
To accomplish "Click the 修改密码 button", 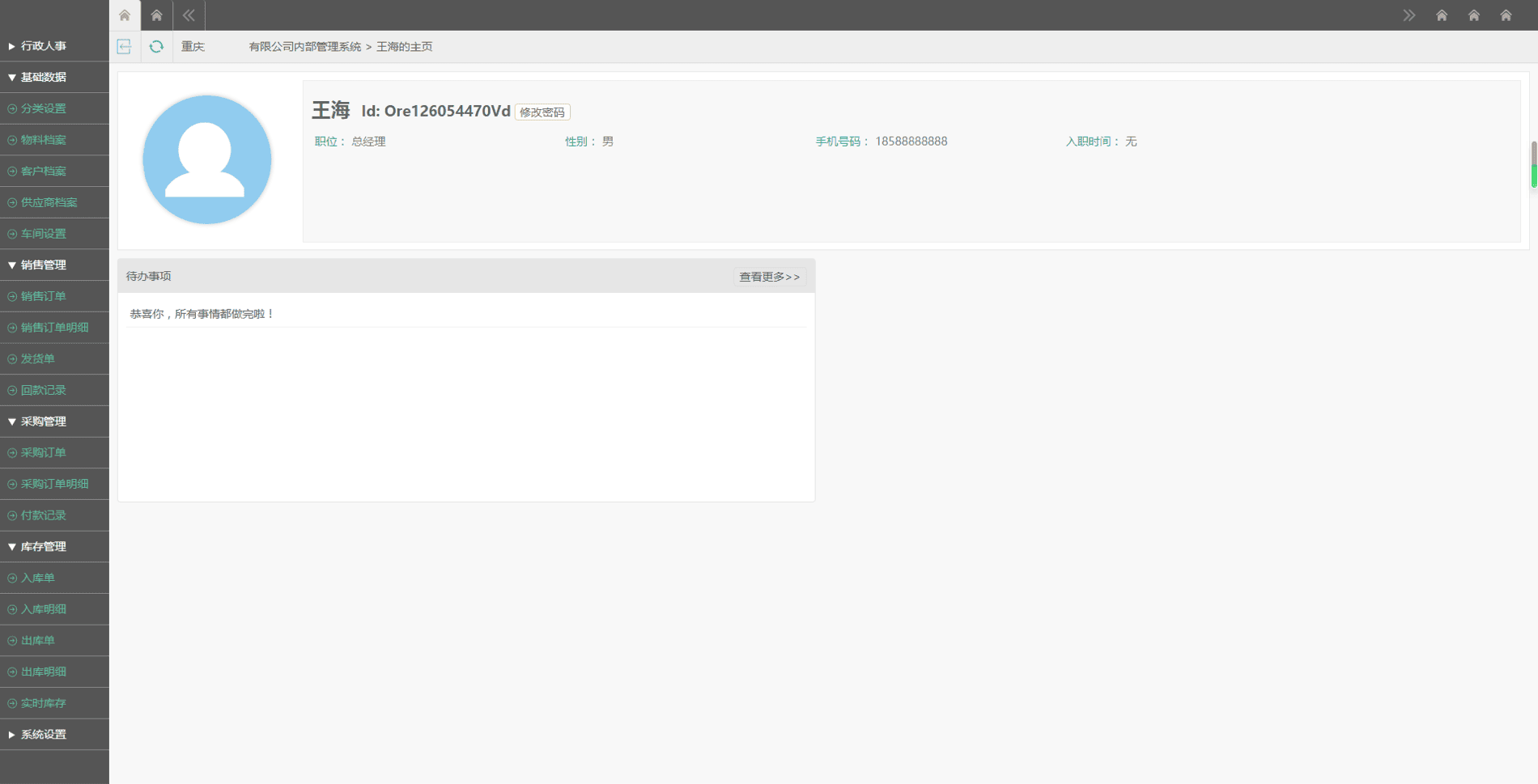I will point(542,112).
